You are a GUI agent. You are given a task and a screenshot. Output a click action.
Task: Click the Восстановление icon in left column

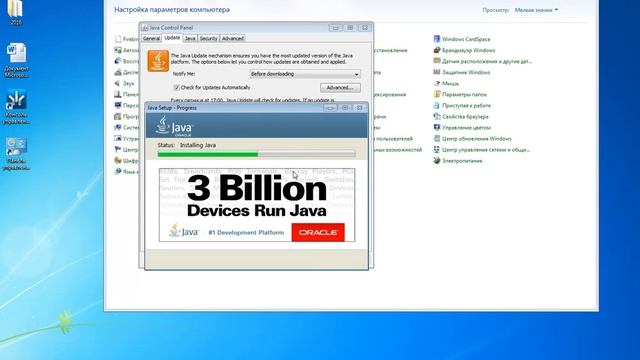[118, 61]
